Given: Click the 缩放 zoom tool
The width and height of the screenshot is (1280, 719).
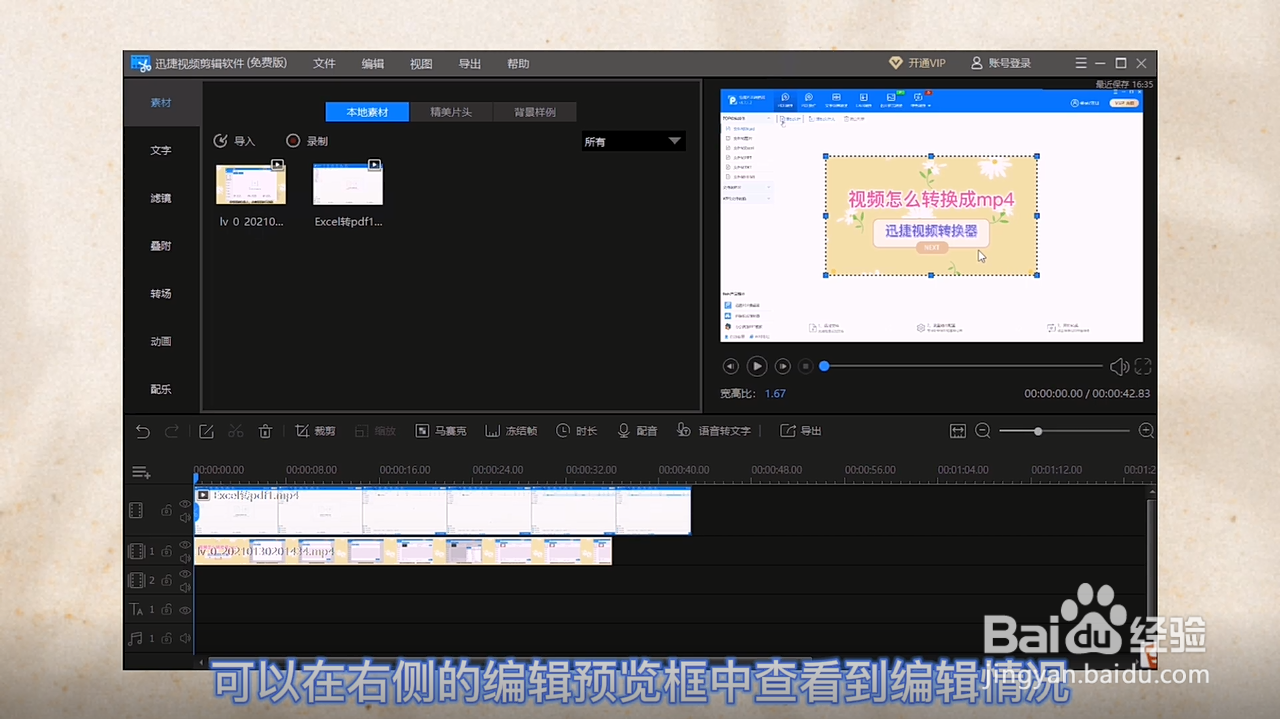Looking at the screenshot, I should click(375, 431).
